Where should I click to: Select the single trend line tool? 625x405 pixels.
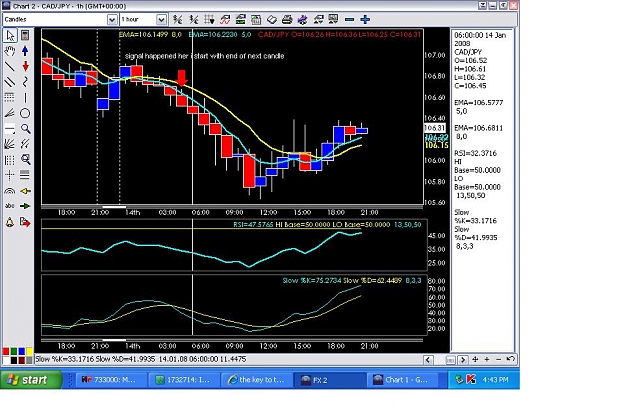tap(10, 66)
